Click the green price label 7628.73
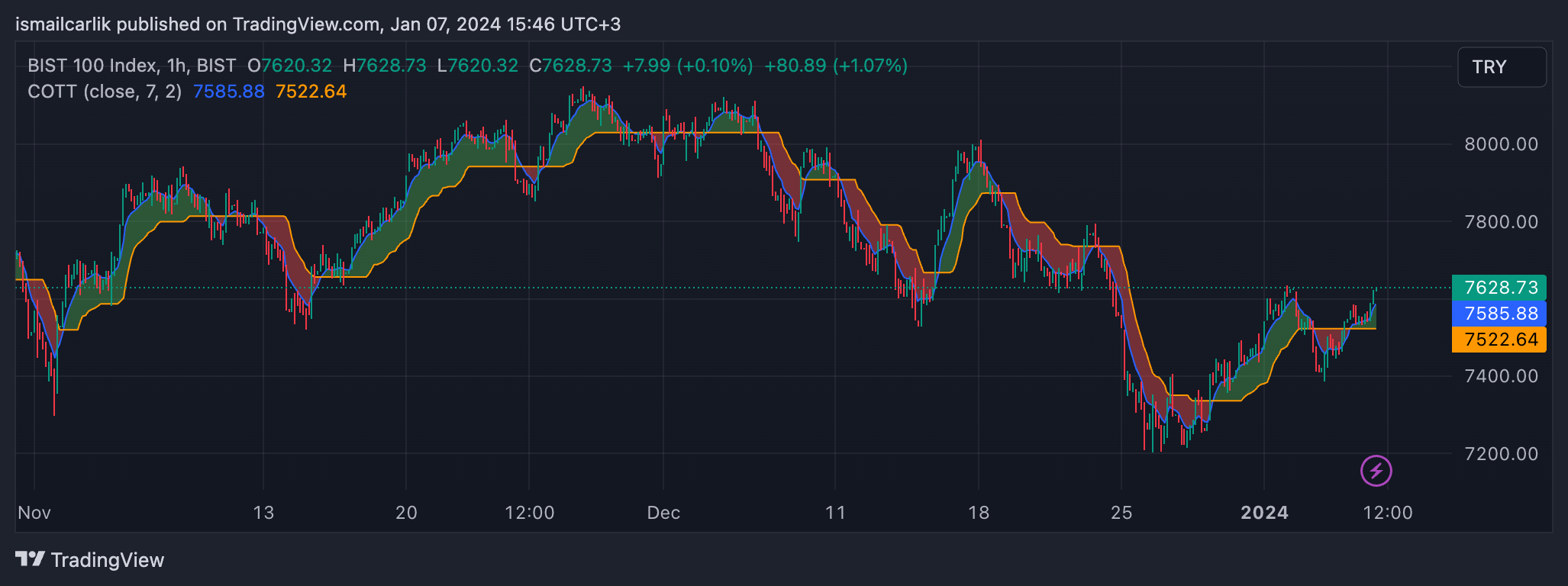Image resolution: width=1568 pixels, height=586 pixels. [x=1499, y=288]
